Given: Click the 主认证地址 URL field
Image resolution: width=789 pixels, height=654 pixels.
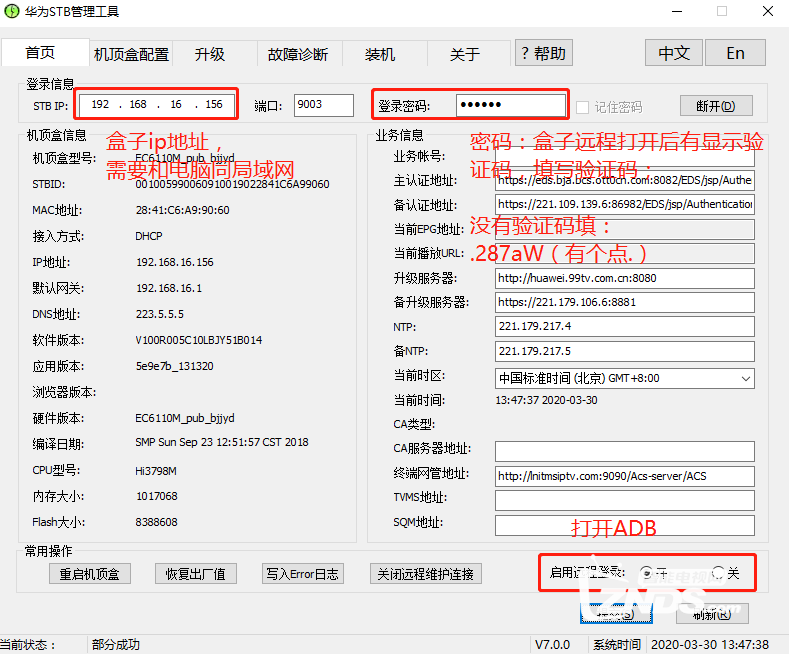Looking at the screenshot, I should coord(624,181).
